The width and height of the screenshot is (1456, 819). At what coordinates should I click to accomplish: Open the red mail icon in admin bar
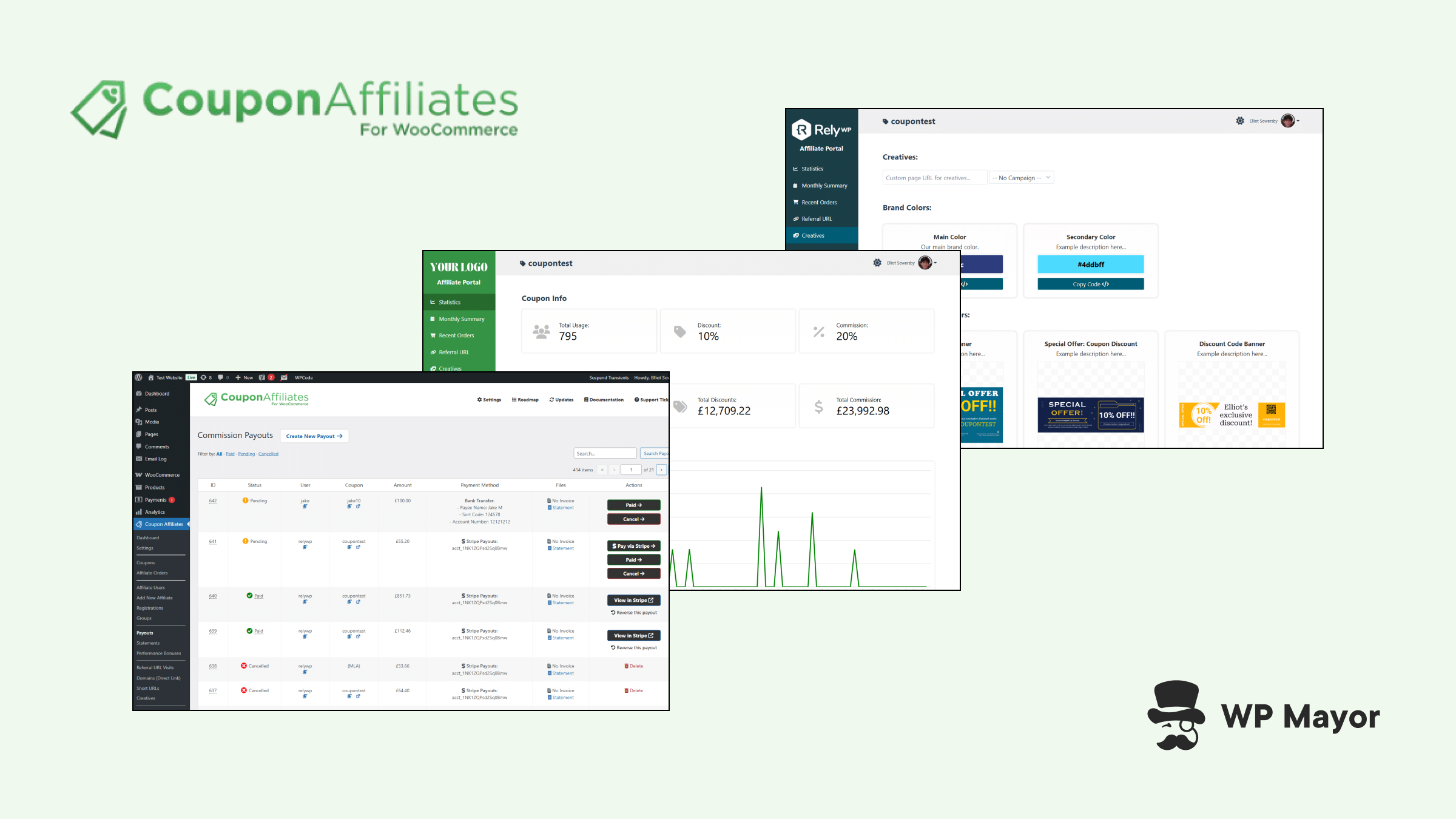tap(284, 377)
